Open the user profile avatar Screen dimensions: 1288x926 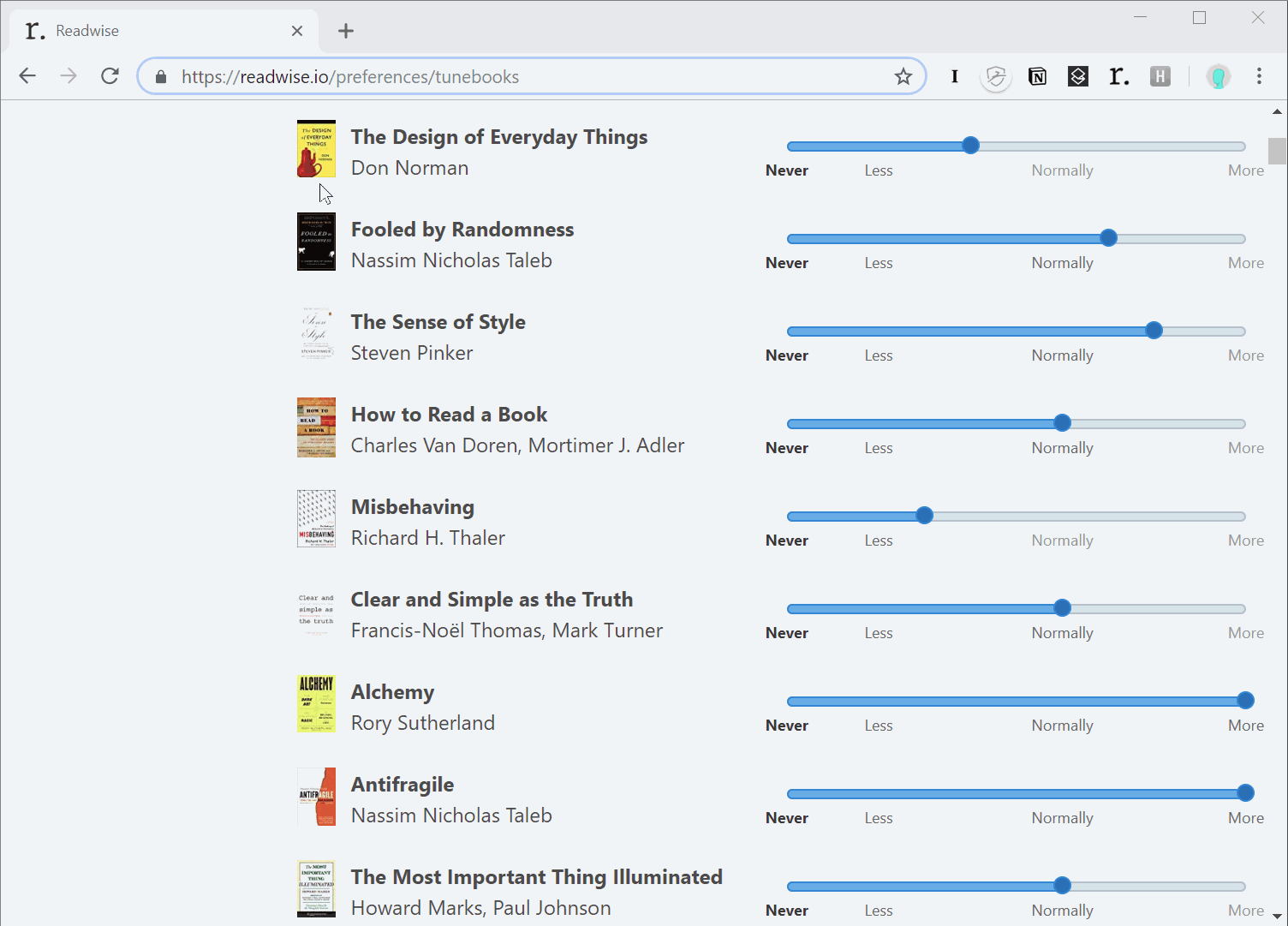point(1218,77)
